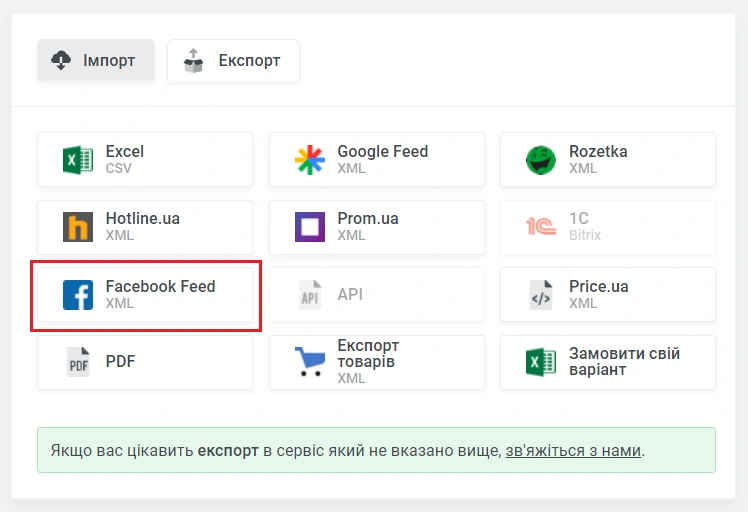Viewport: 748px width, 512px height.
Task: Select Rozetka XML option
Action: pos(607,160)
